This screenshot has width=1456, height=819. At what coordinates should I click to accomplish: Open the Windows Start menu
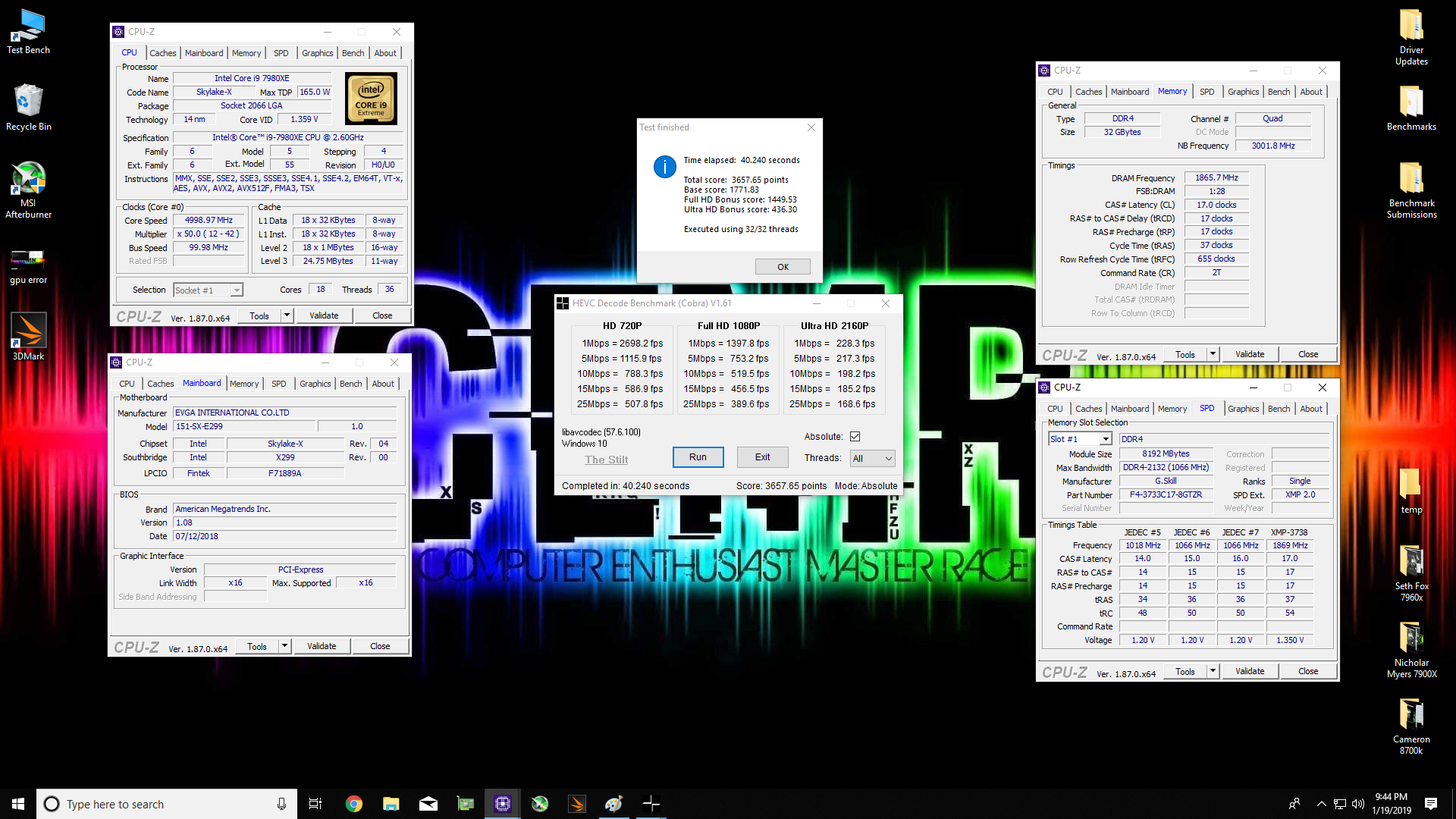(x=18, y=804)
